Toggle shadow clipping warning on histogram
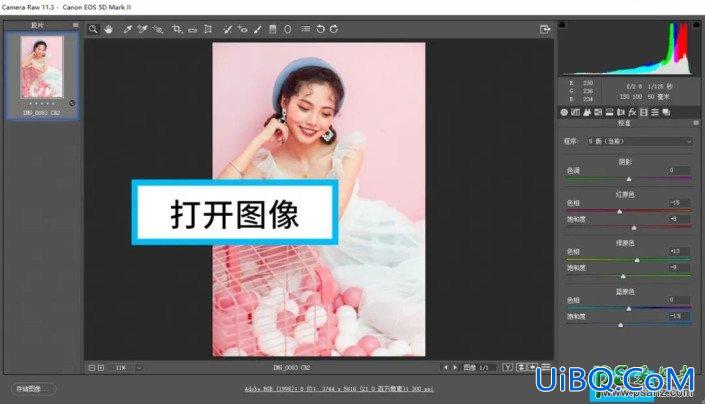 562,24
